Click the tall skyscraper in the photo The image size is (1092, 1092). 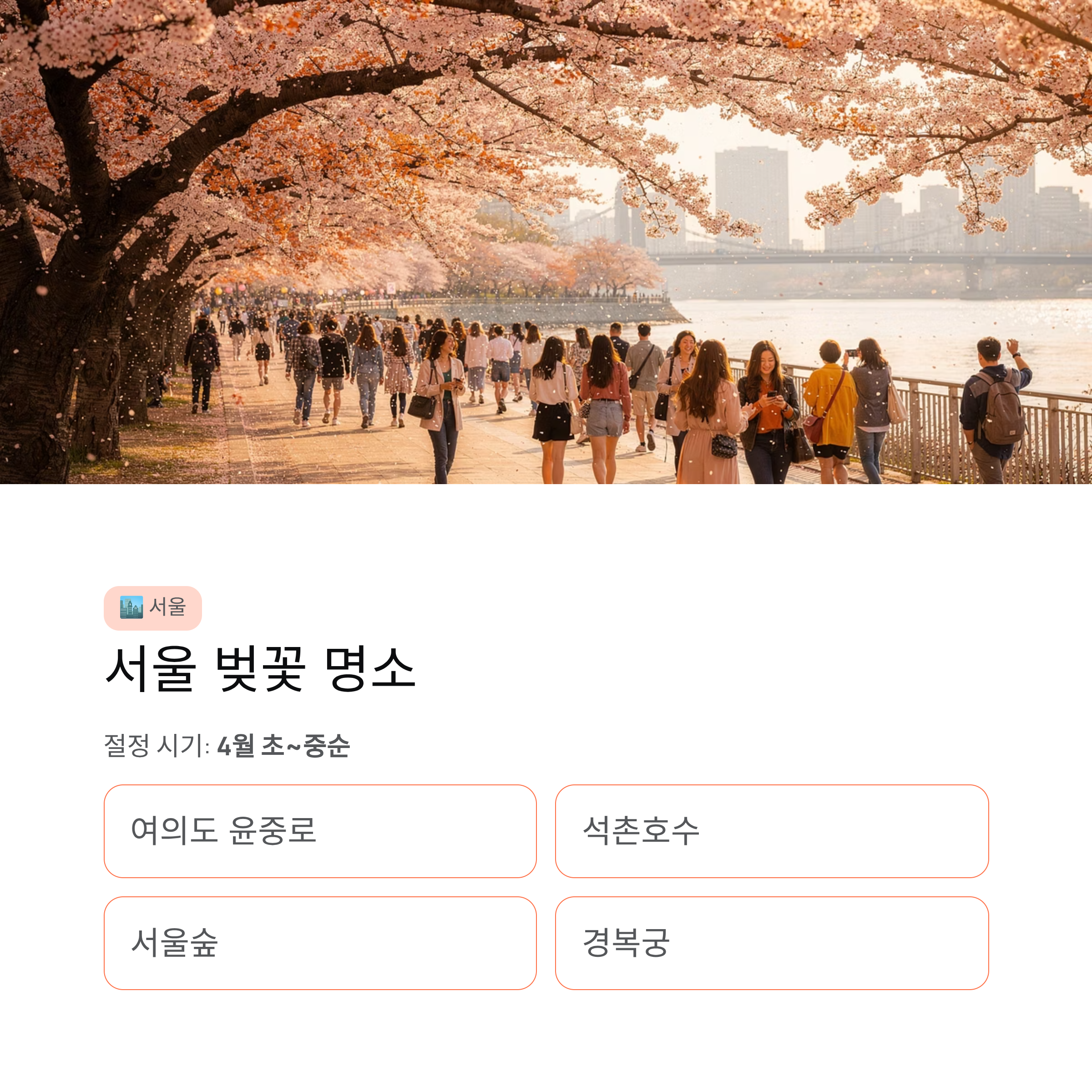[751, 198]
